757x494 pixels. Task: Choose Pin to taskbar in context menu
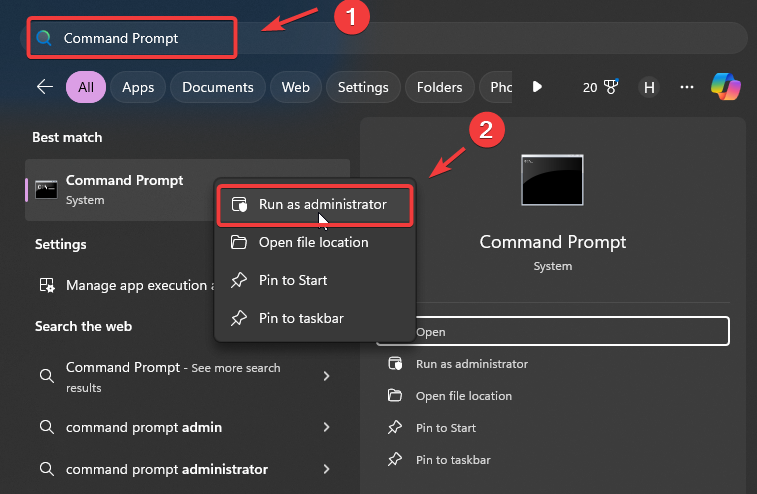(300, 318)
